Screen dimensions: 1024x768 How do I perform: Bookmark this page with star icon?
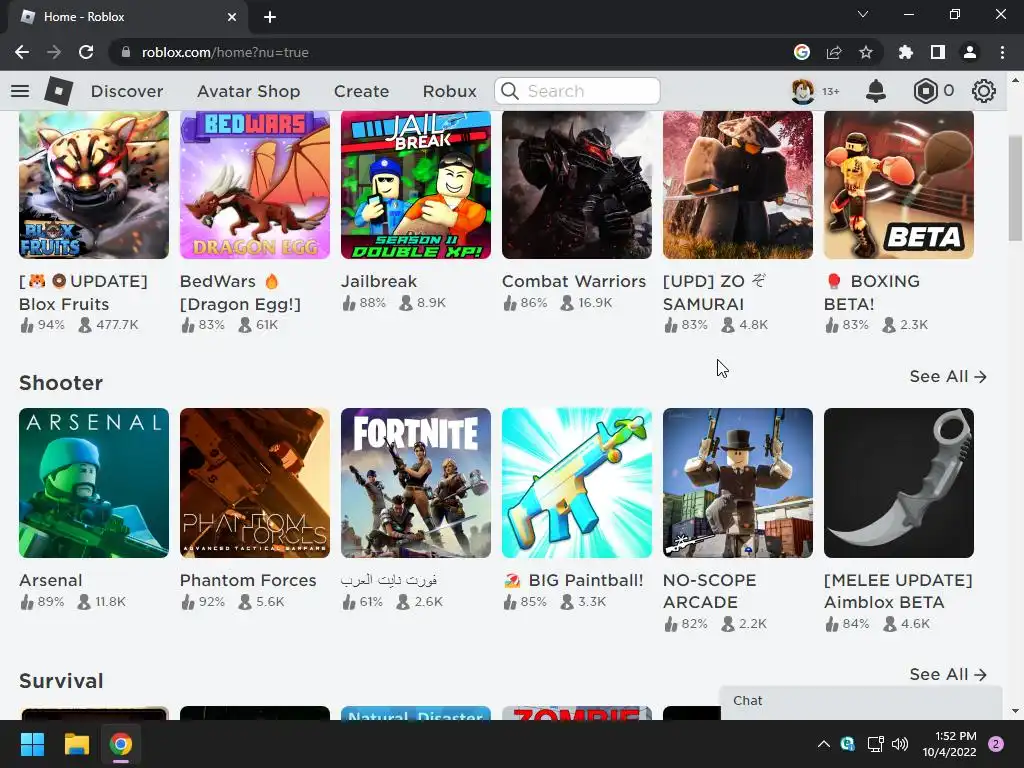click(865, 52)
